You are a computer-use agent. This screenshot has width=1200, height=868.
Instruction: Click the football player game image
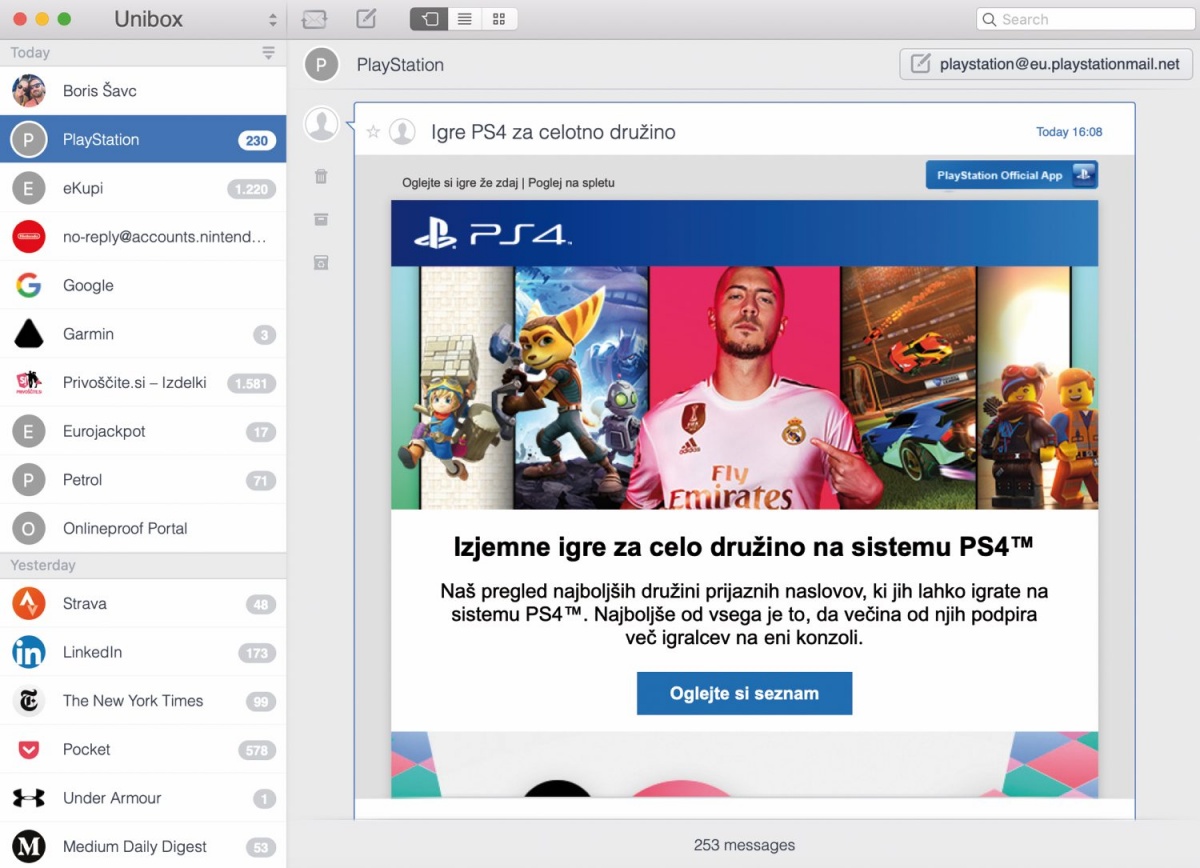click(744, 388)
